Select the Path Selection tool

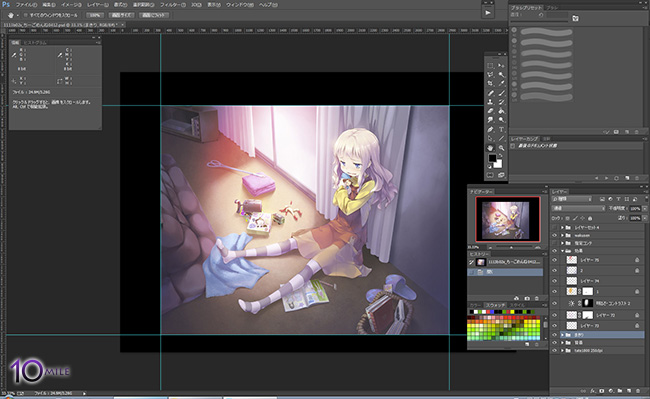coord(490,138)
